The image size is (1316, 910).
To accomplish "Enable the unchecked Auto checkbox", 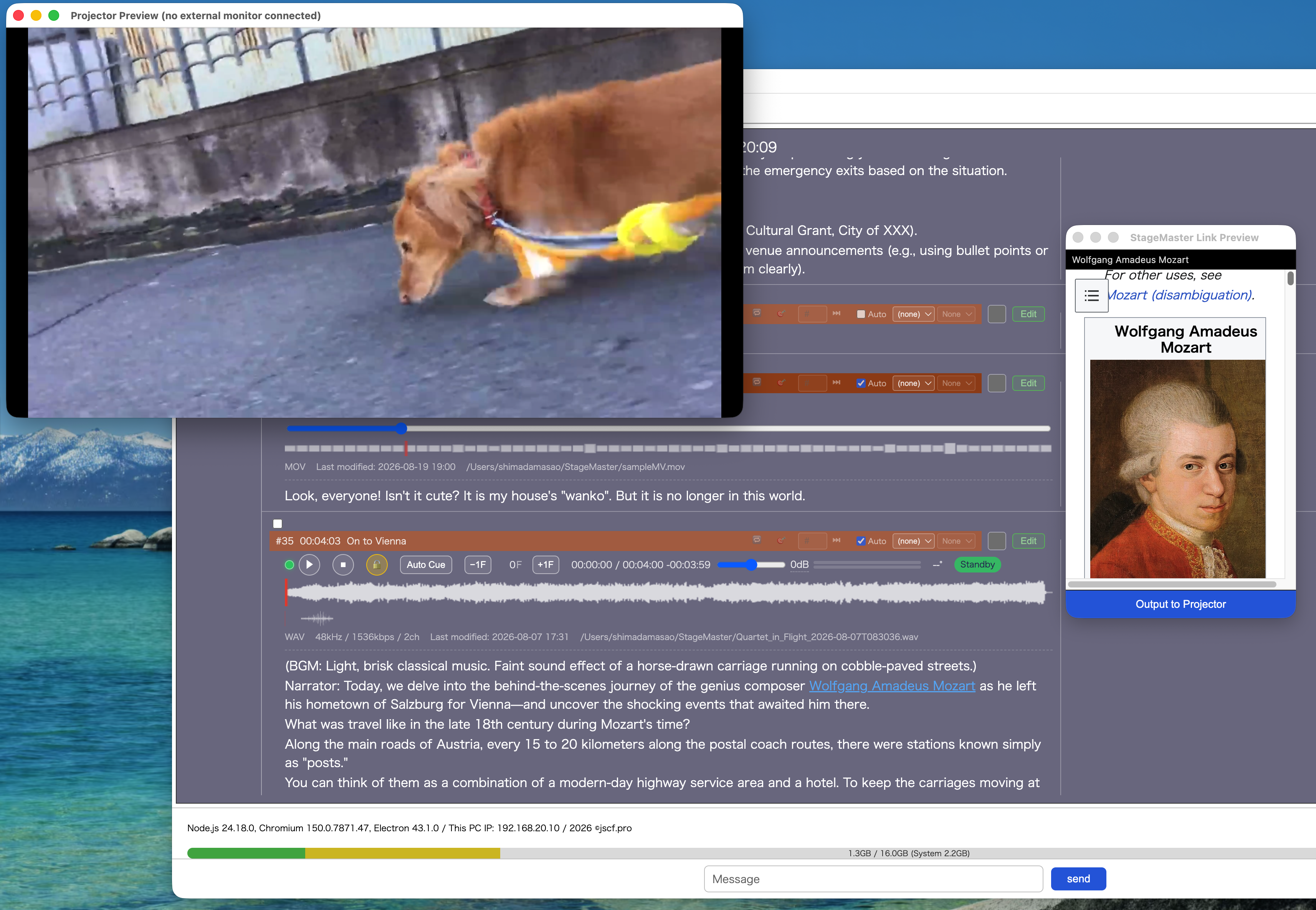I will tap(861, 314).
